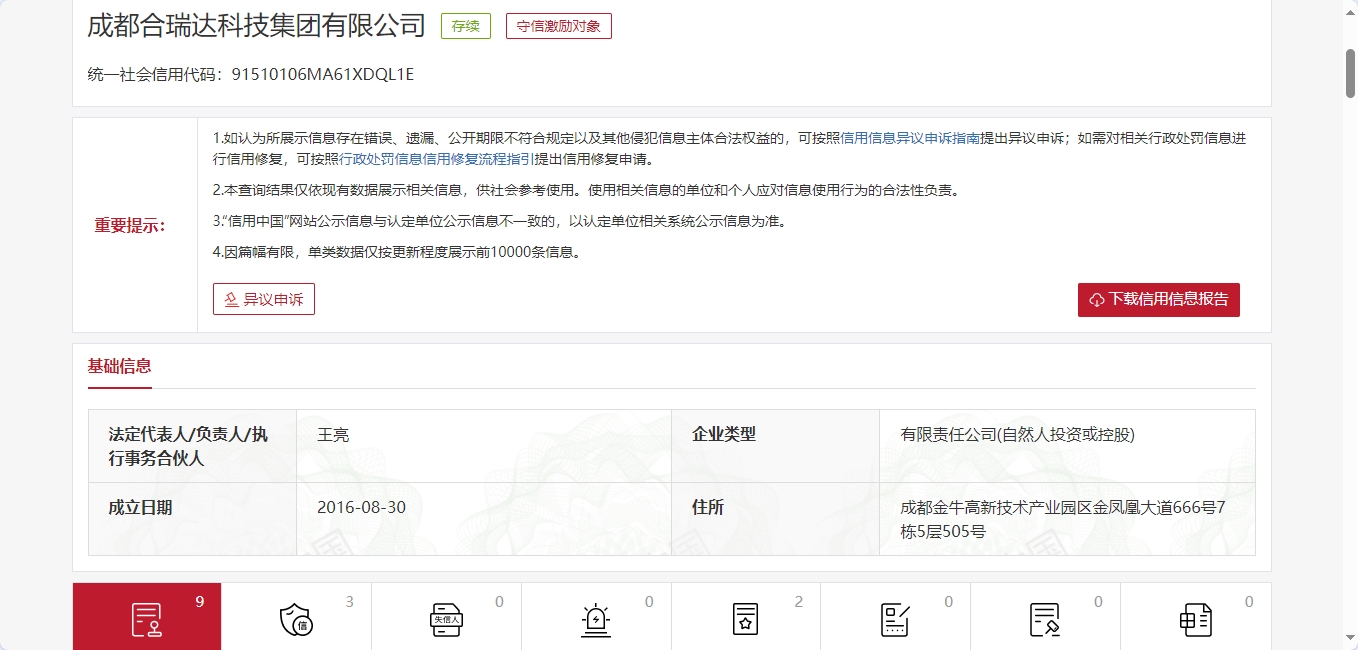Click the vertical scrollbar thumb
The width and height of the screenshot is (1358, 650).
tap(1350, 72)
